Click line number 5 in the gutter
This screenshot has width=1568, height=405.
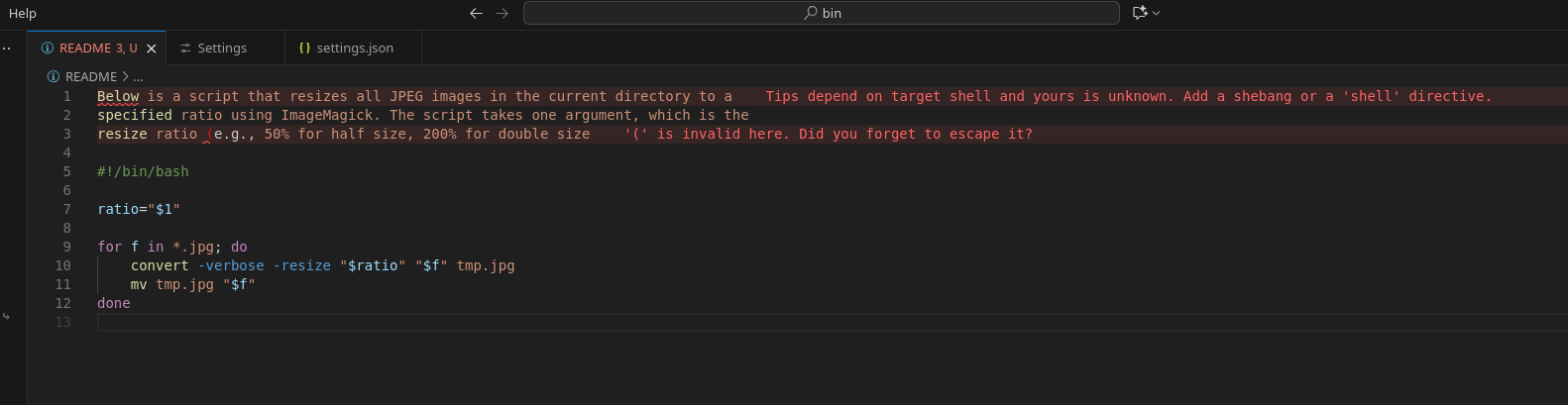(x=67, y=171)
